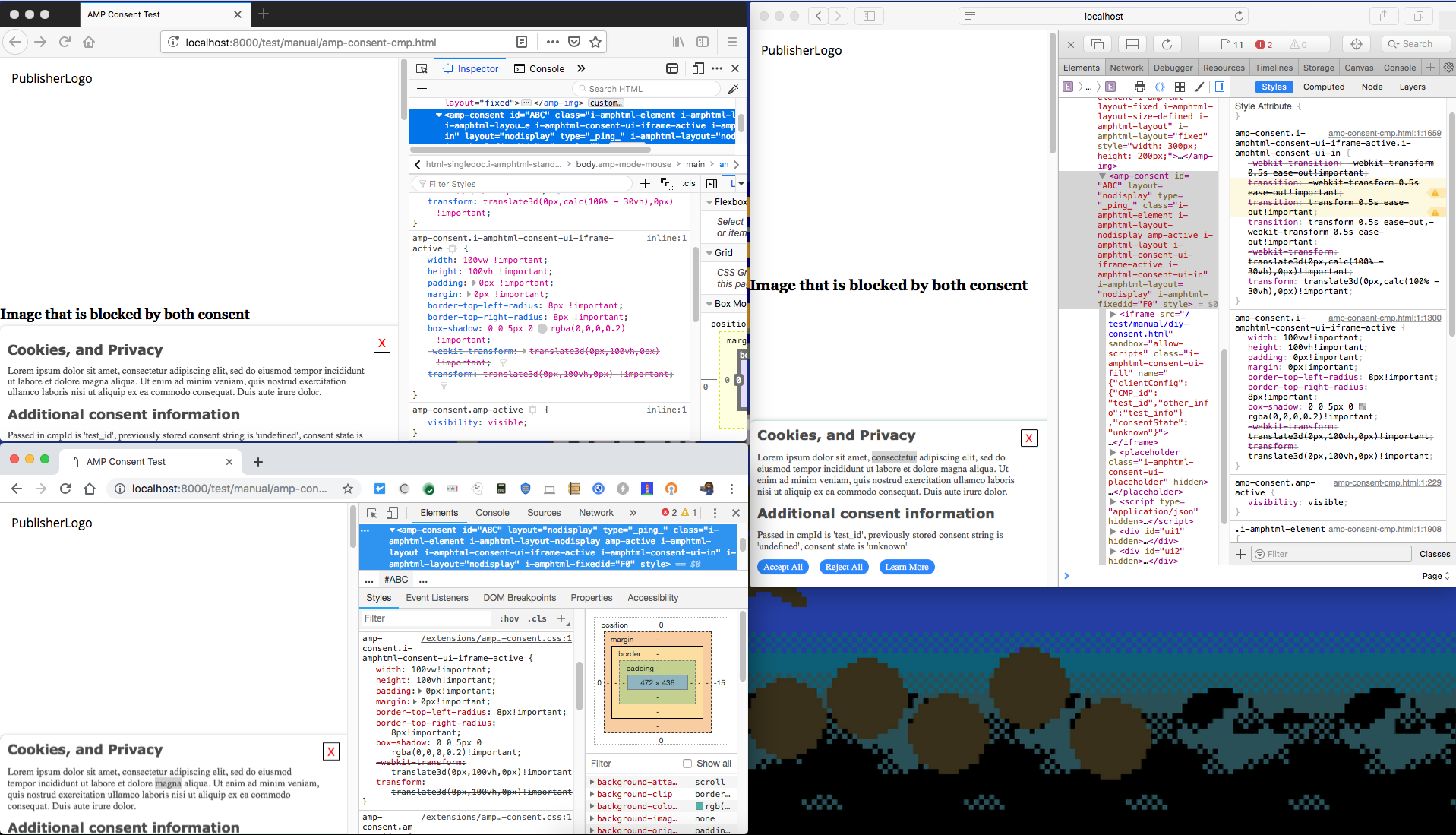Screen dimensions: 1456x835
Task: Follow the amp-consent-cmp.html:1659 source link
Action: coord(1385,133)
